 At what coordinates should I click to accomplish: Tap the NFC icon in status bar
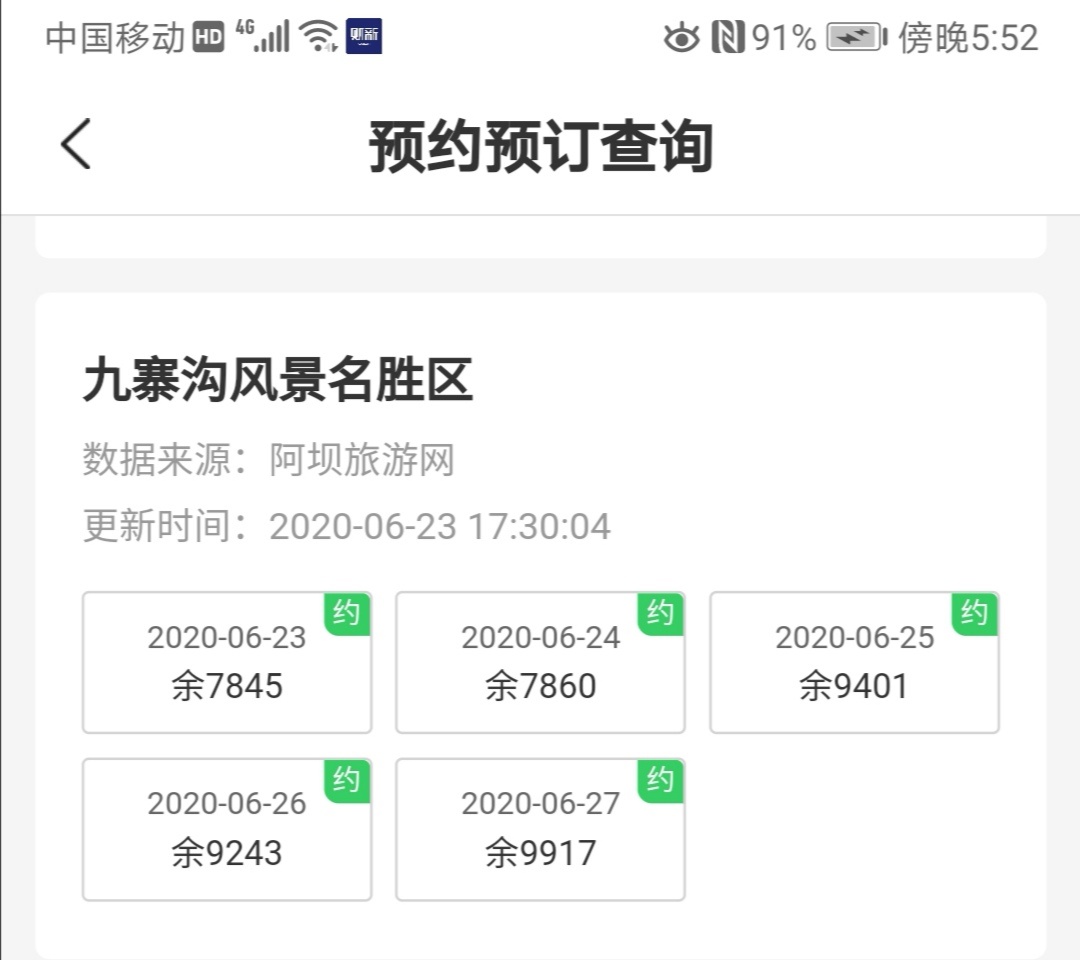point(727,38)
